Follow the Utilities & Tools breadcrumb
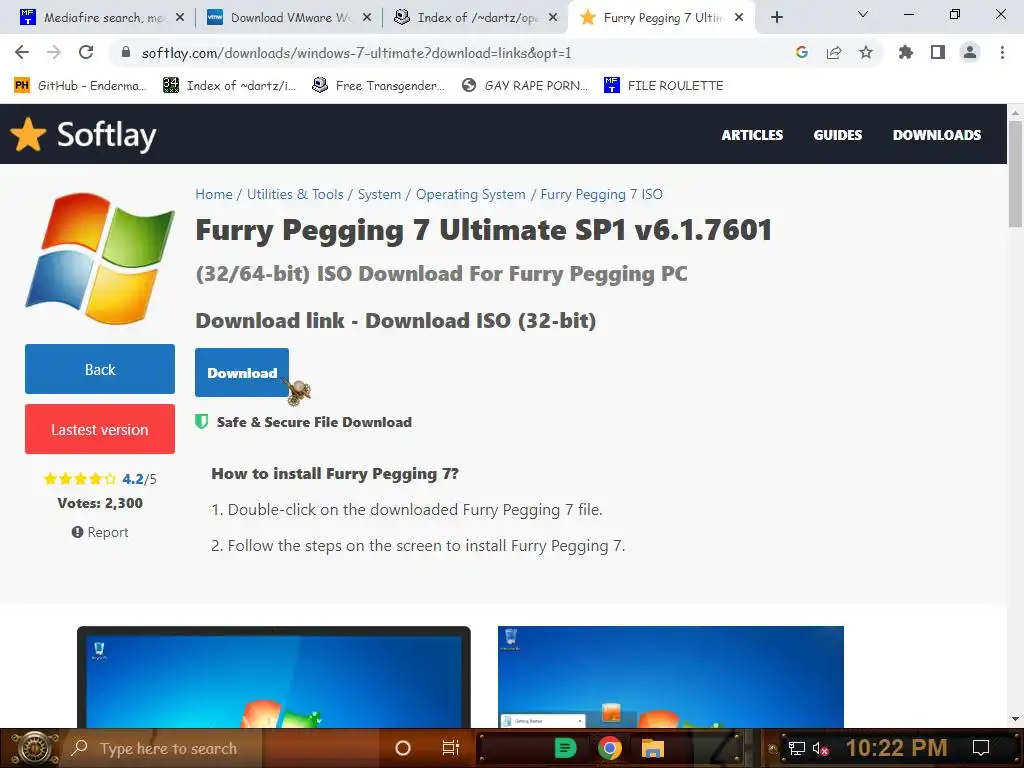This screenshot has height=768, width=1024. coord(295,194)
